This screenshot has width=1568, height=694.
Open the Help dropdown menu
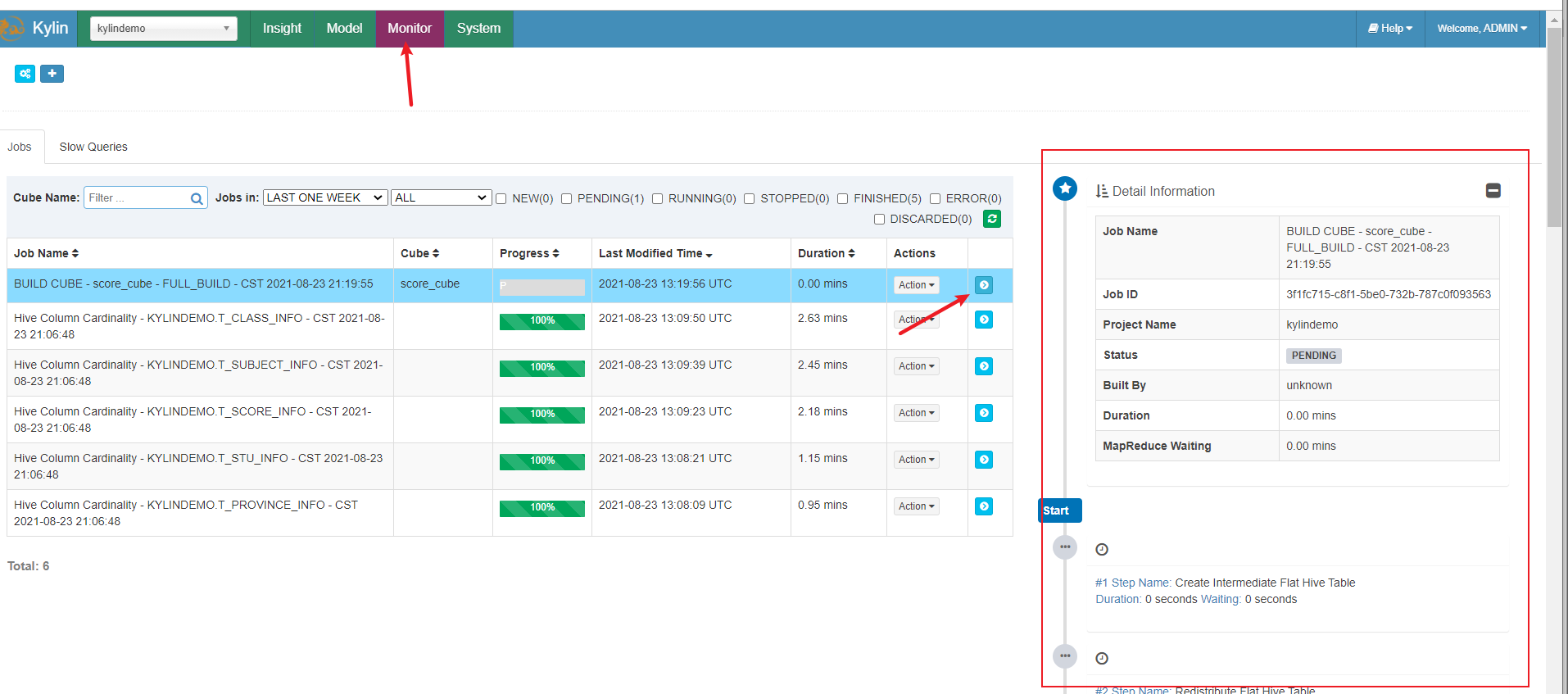point(1390,29)
